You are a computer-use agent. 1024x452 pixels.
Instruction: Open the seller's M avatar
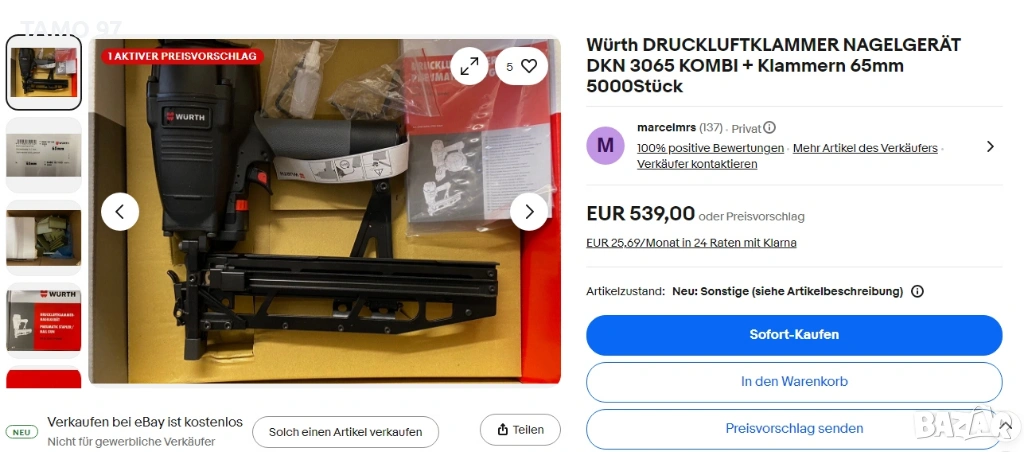tap(605, 145)
